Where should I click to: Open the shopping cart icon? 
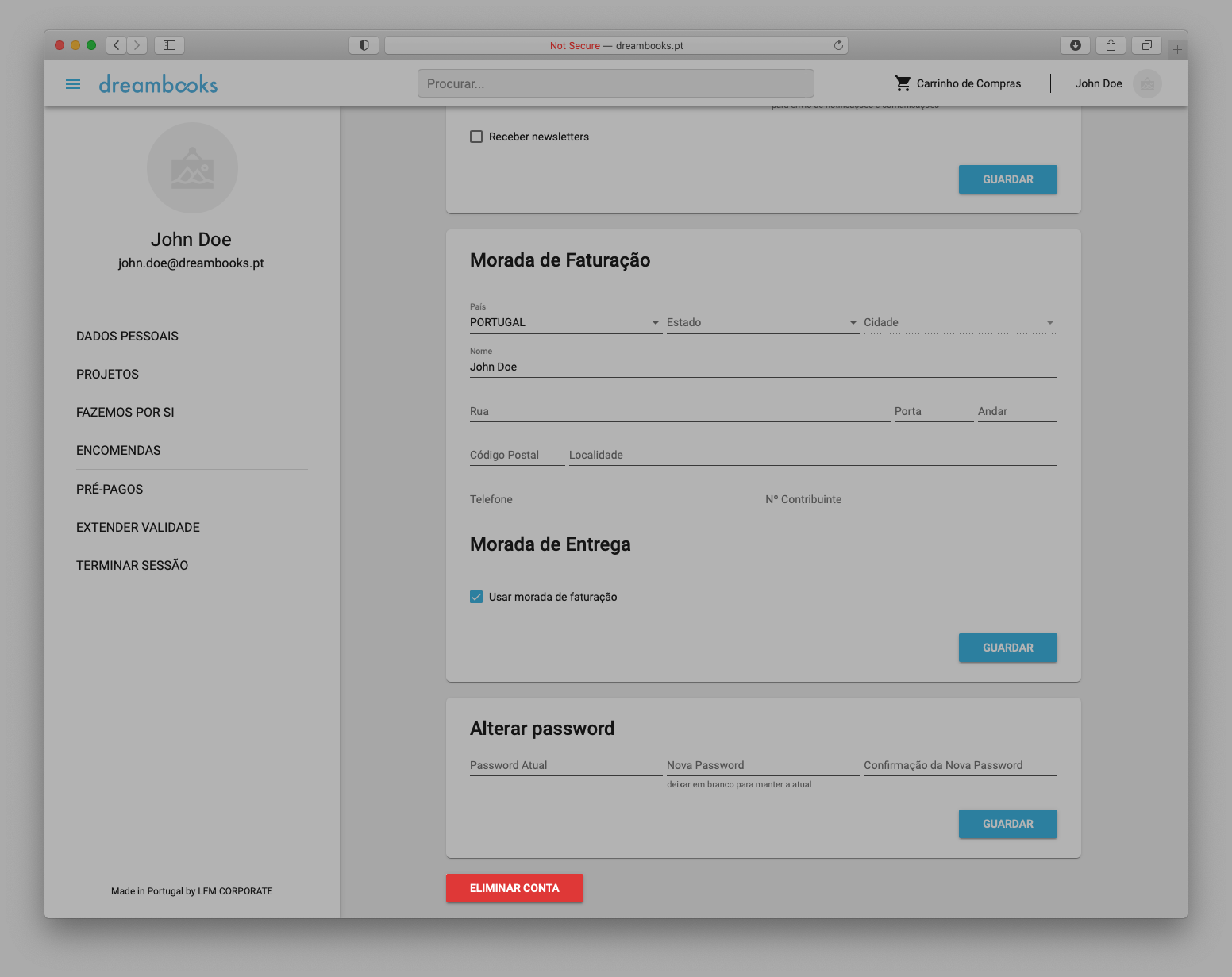coord(903,83)
